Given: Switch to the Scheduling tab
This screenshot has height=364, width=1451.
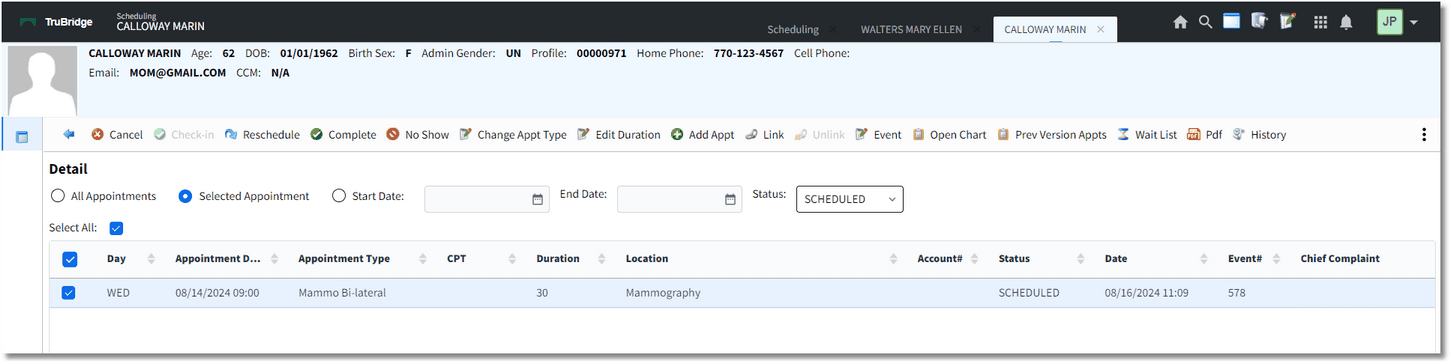Looking at the screenshot, I should click(793, 29).
